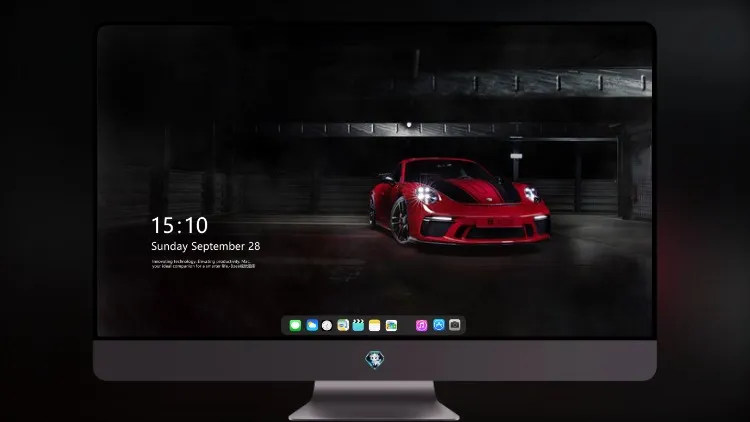Open the yellow Notes app in dock
Image resolution: width=750 pixels, height=422 pixels.
[x=375, y=325]
